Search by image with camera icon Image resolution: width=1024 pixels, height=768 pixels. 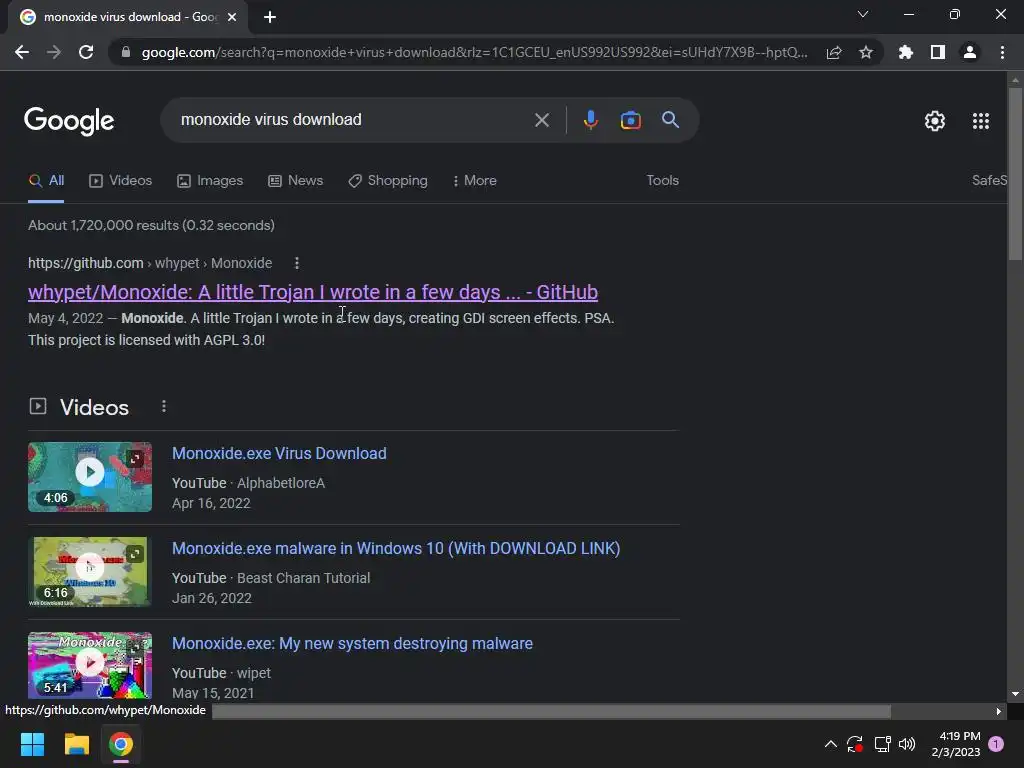point(630,120)
